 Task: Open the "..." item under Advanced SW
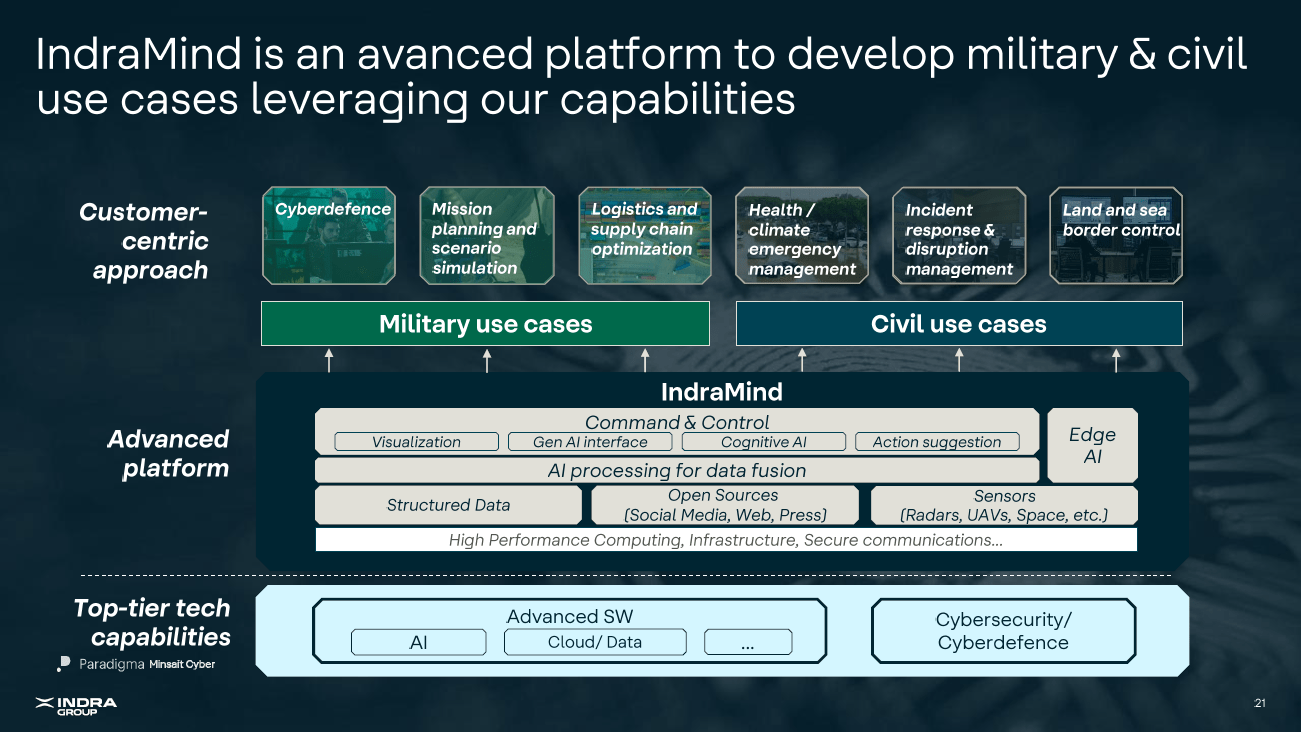pyautogui.click(x=748, y=642)
